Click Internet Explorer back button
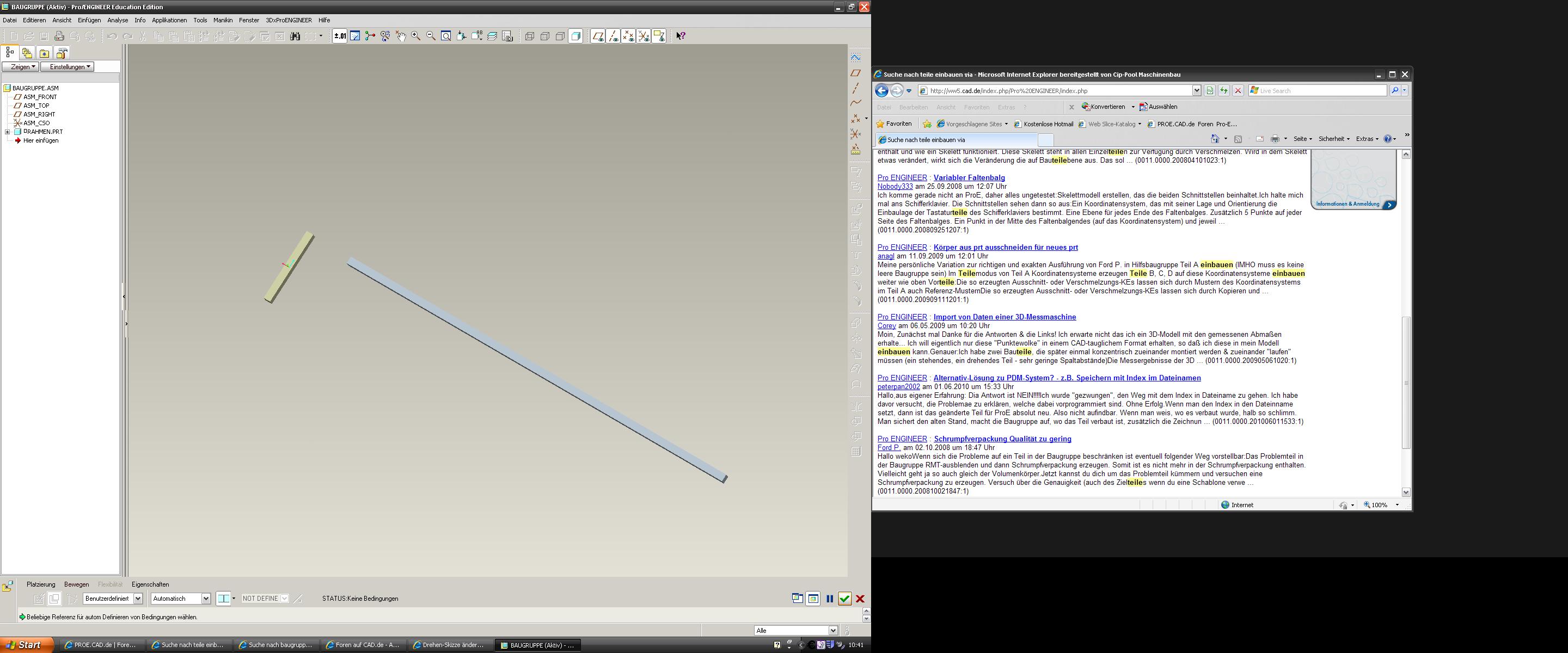The height and width of the screenshot is (653, 1568). 882,91
